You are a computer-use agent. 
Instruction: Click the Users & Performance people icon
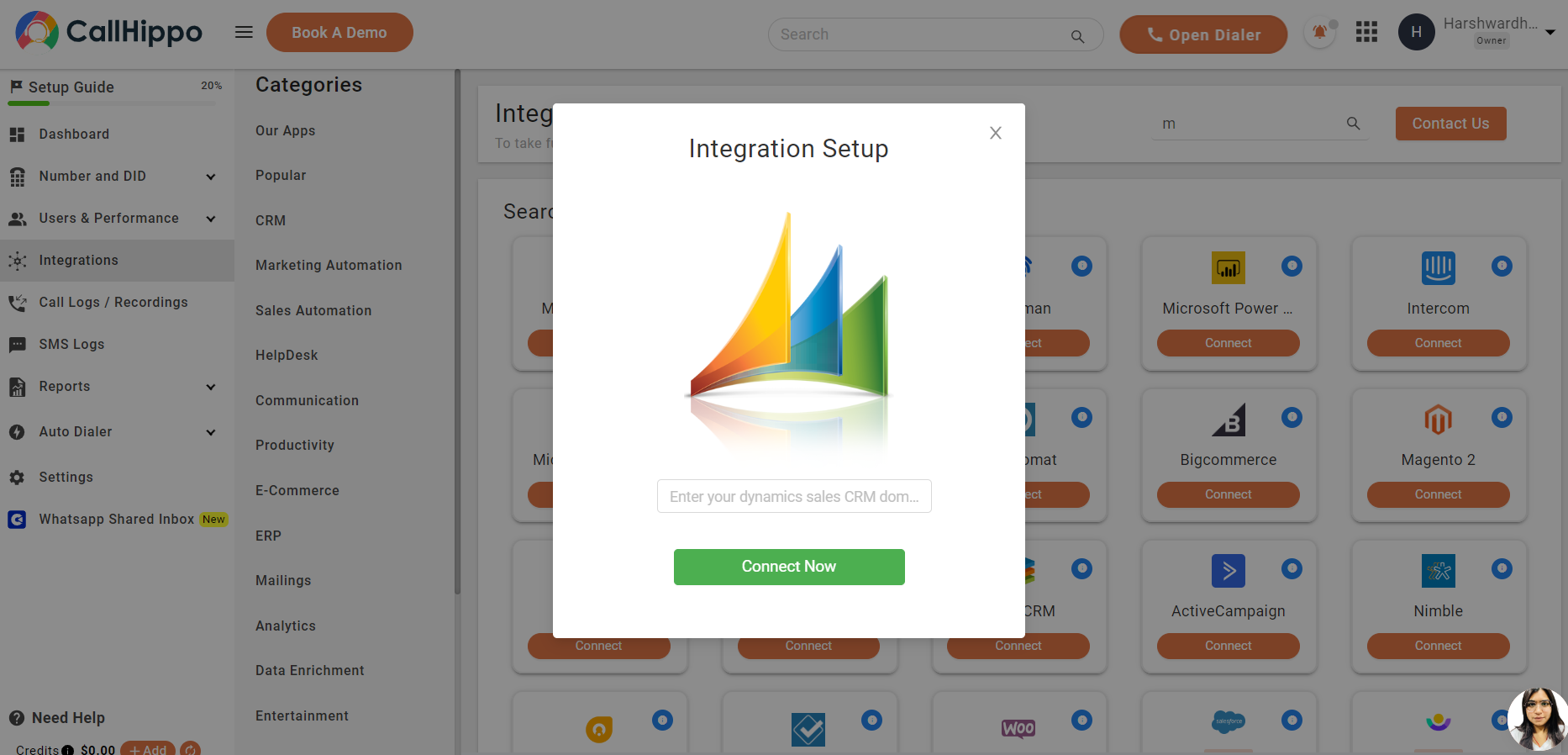tap(17, 219)
